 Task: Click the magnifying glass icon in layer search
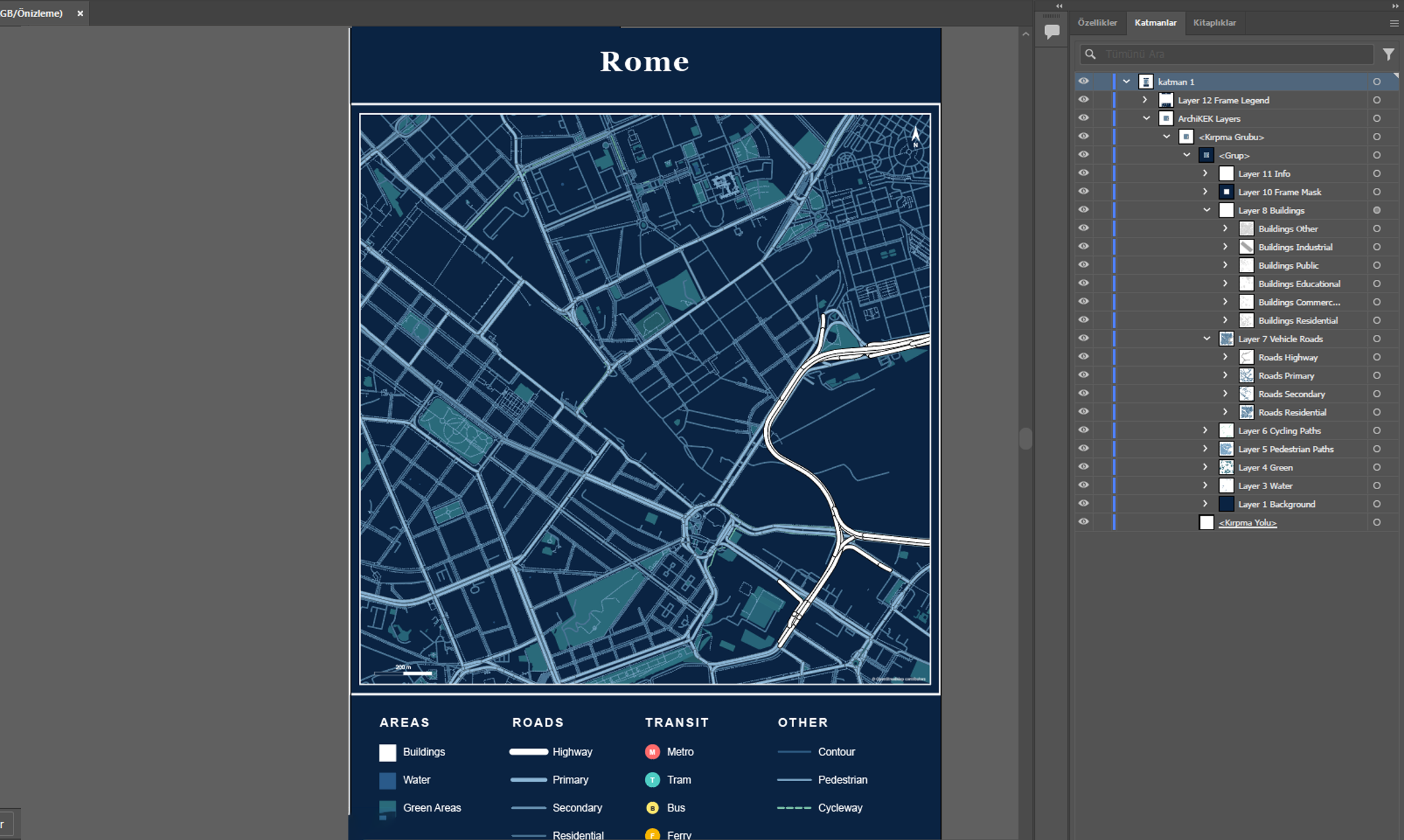[x=1091, y=54]
